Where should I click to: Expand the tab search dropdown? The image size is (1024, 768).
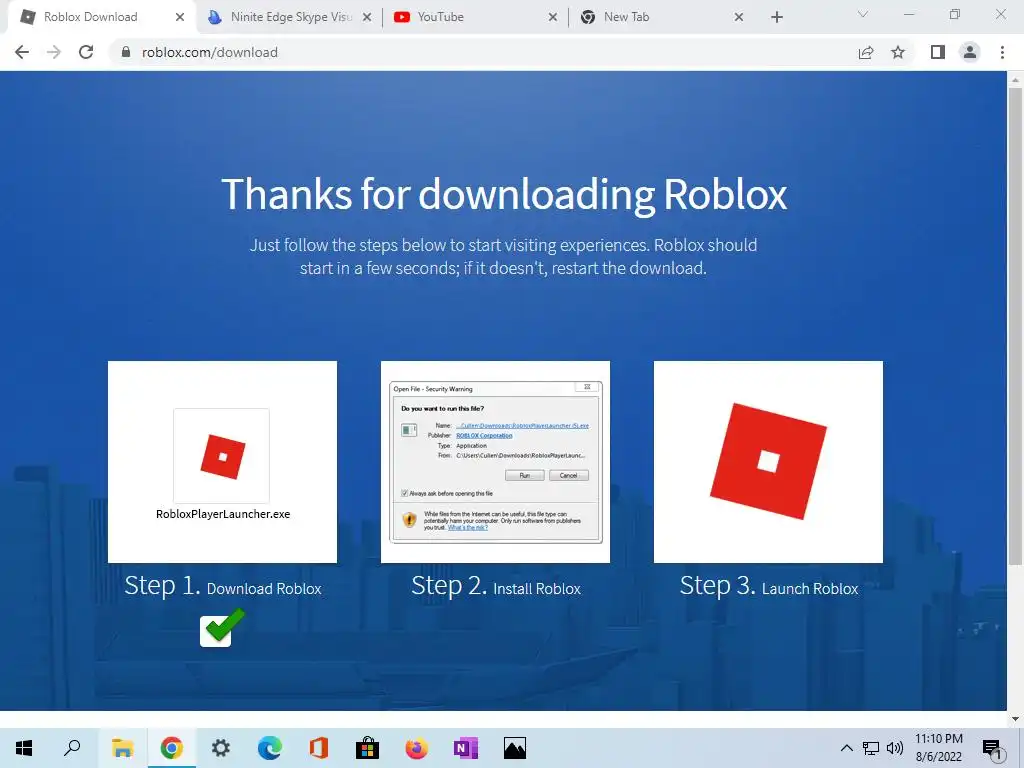pos(863,14)
